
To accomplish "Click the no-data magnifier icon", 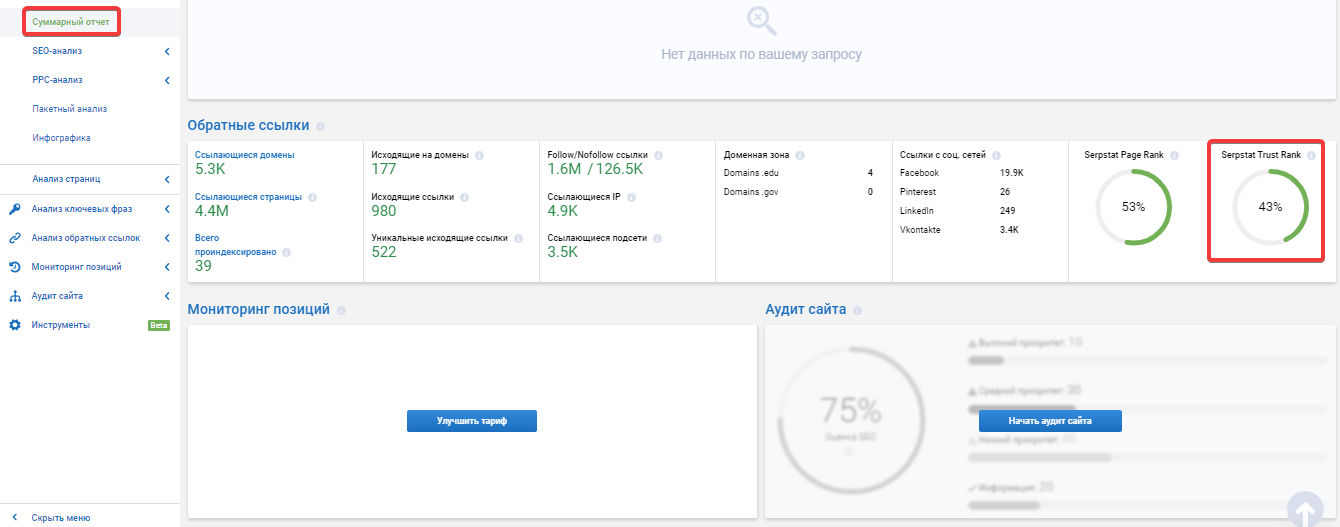I will pyautogui.click(x=761, y=20).
